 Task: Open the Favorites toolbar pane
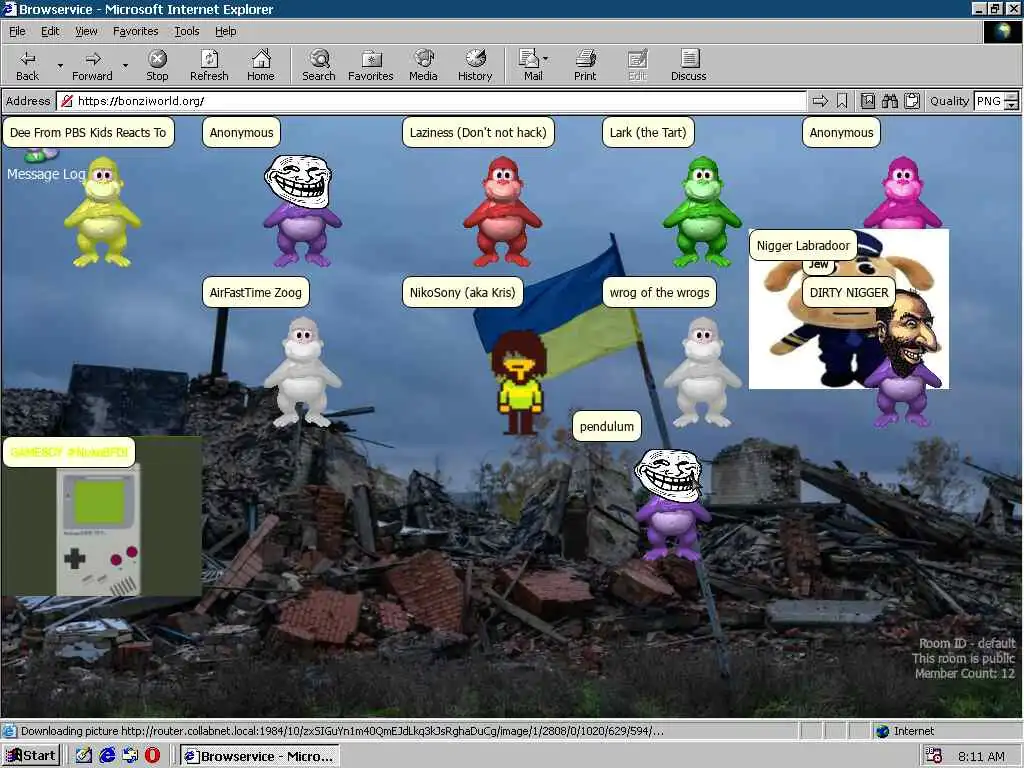click(x=370, y=65)
